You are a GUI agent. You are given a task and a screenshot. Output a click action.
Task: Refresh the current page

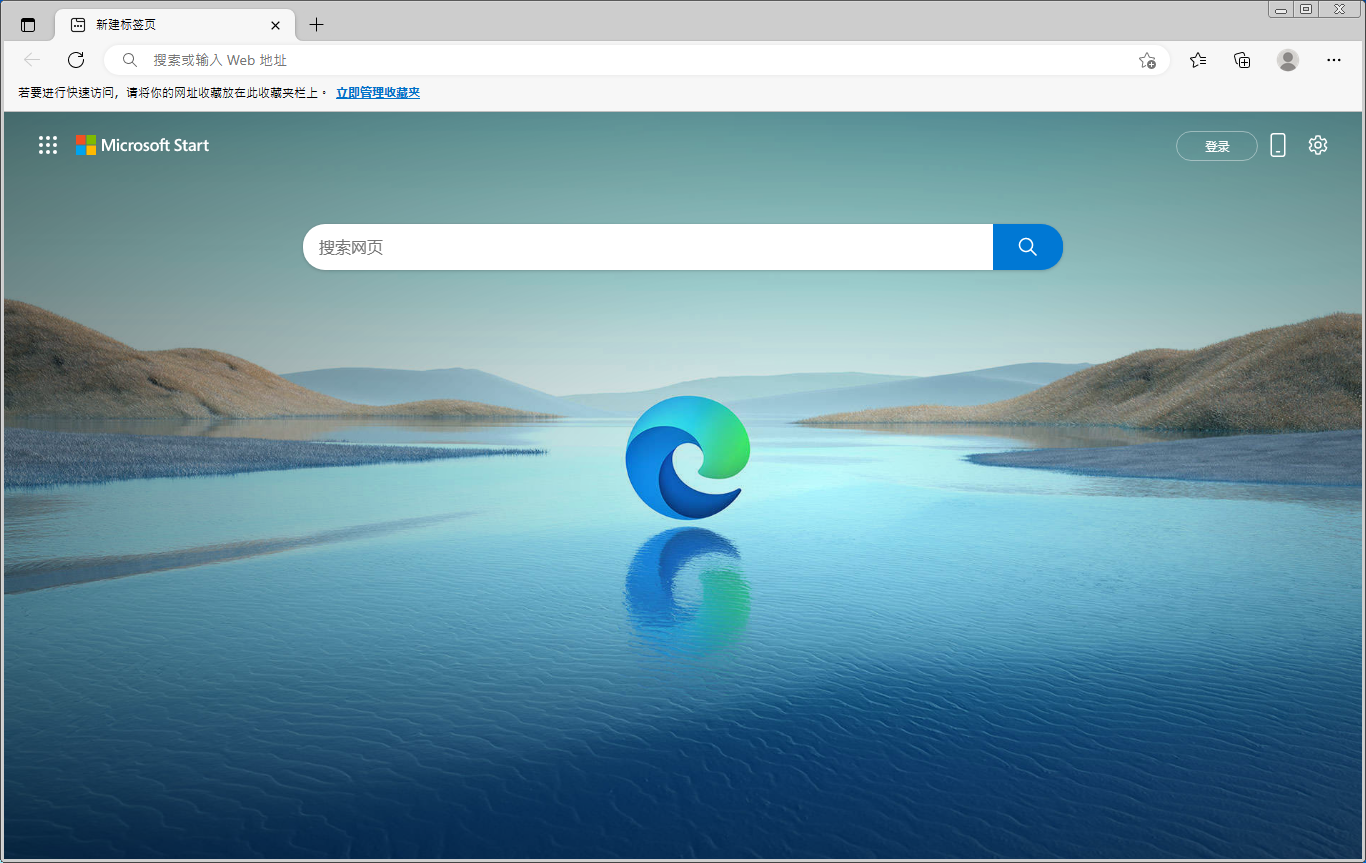point(76,60)
